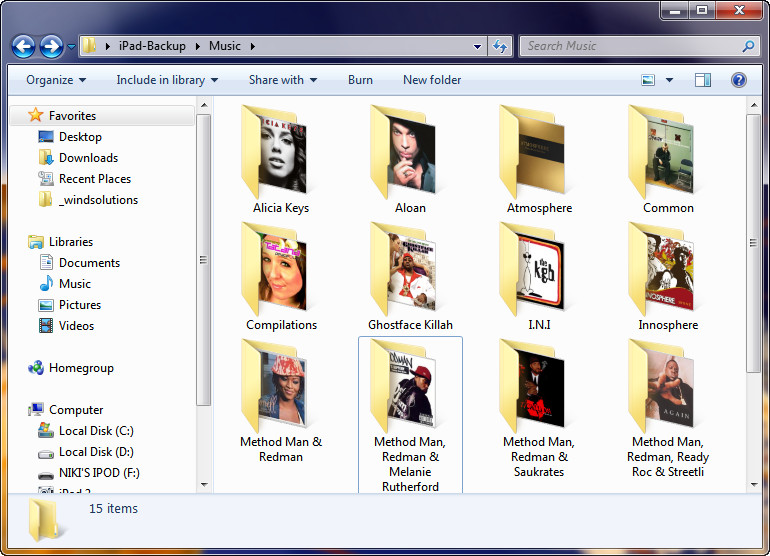Select the Ghostface Killah folder
The height and width of the screenshot is (556, 770).
[410, 277]
